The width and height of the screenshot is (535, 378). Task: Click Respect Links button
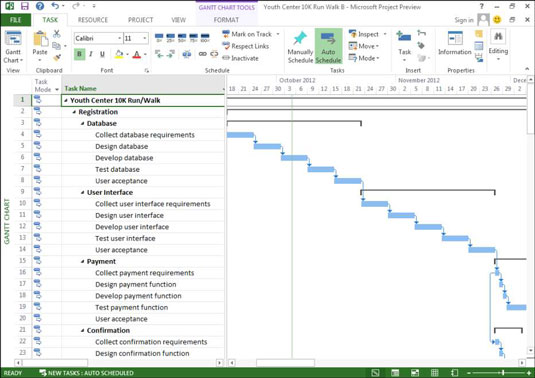tap(246, 46)
